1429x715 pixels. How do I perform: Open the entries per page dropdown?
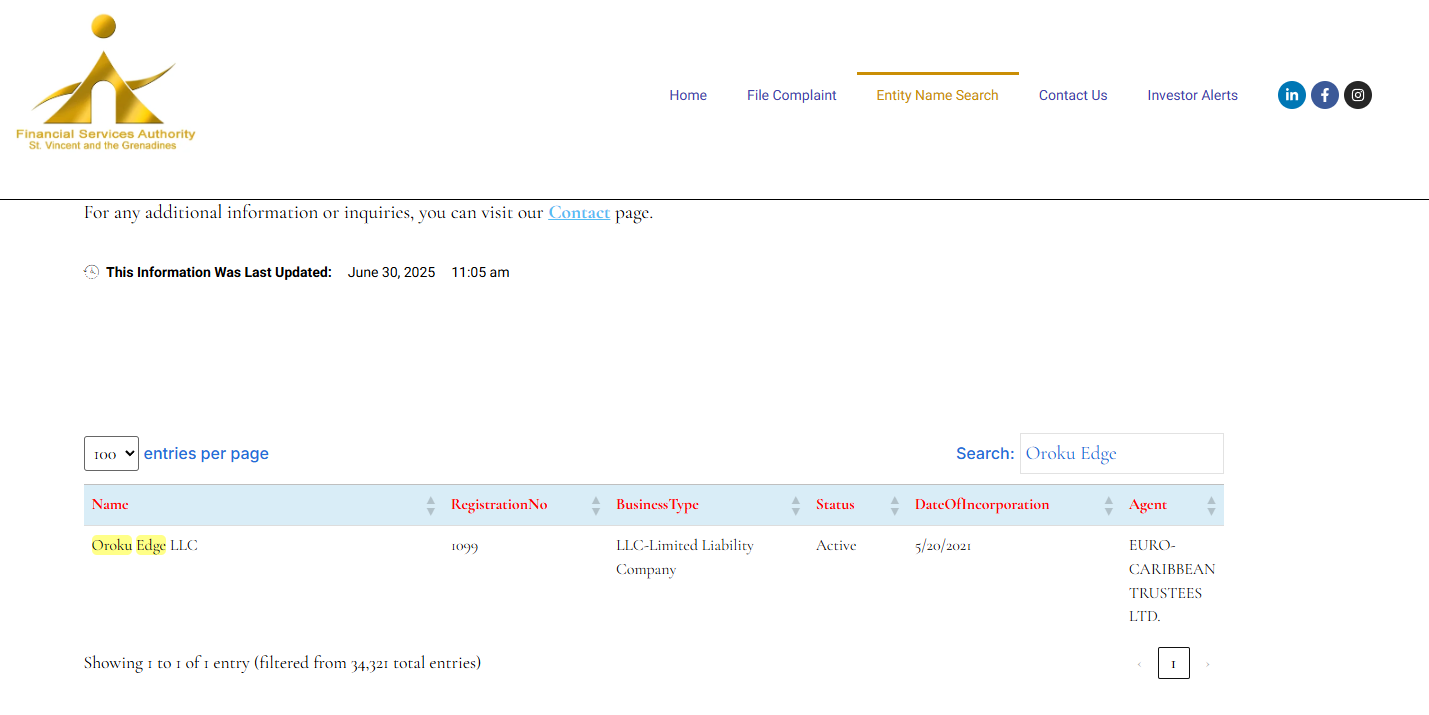(111, 453)
